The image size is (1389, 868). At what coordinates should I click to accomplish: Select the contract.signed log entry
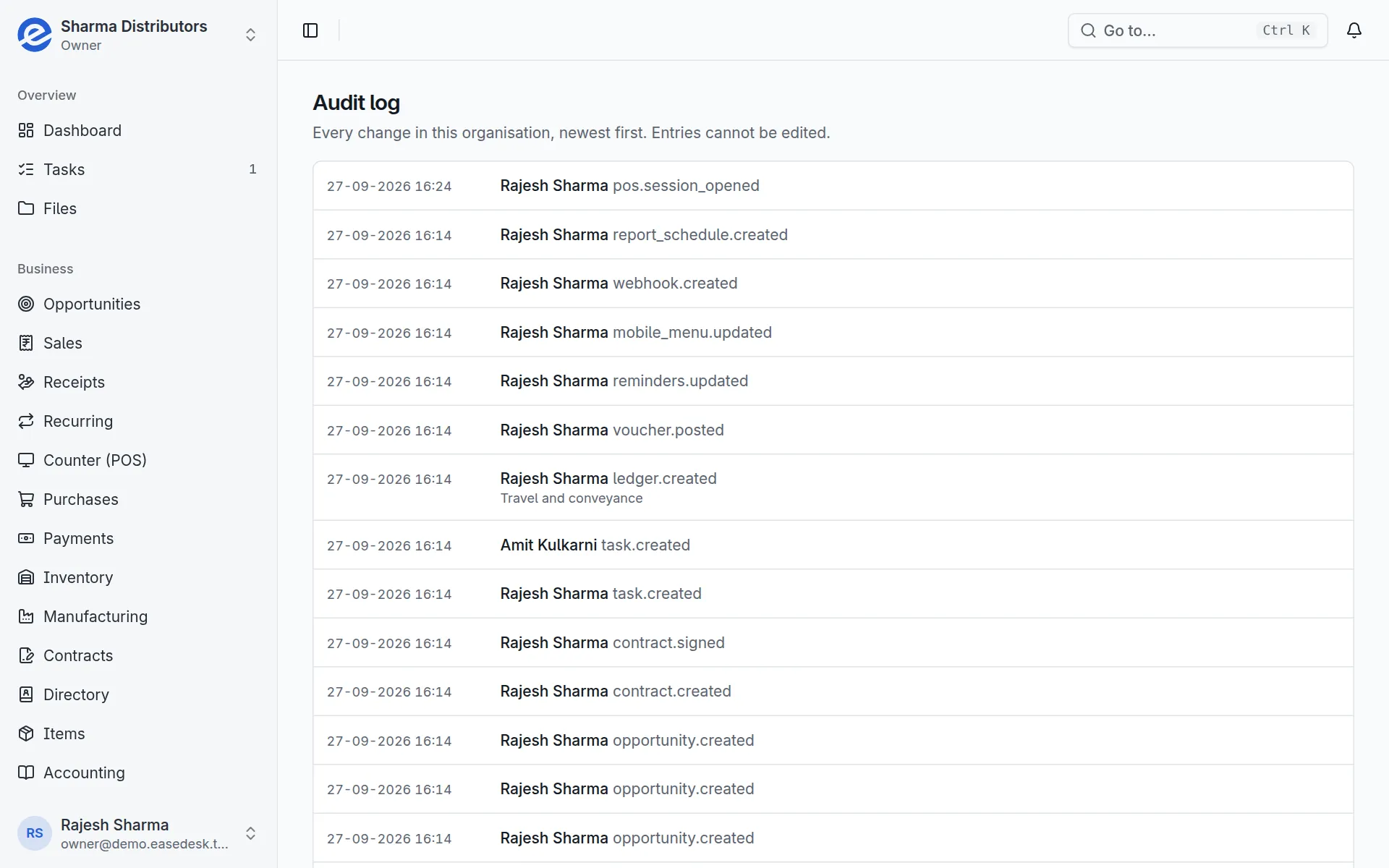coord(833,643)
